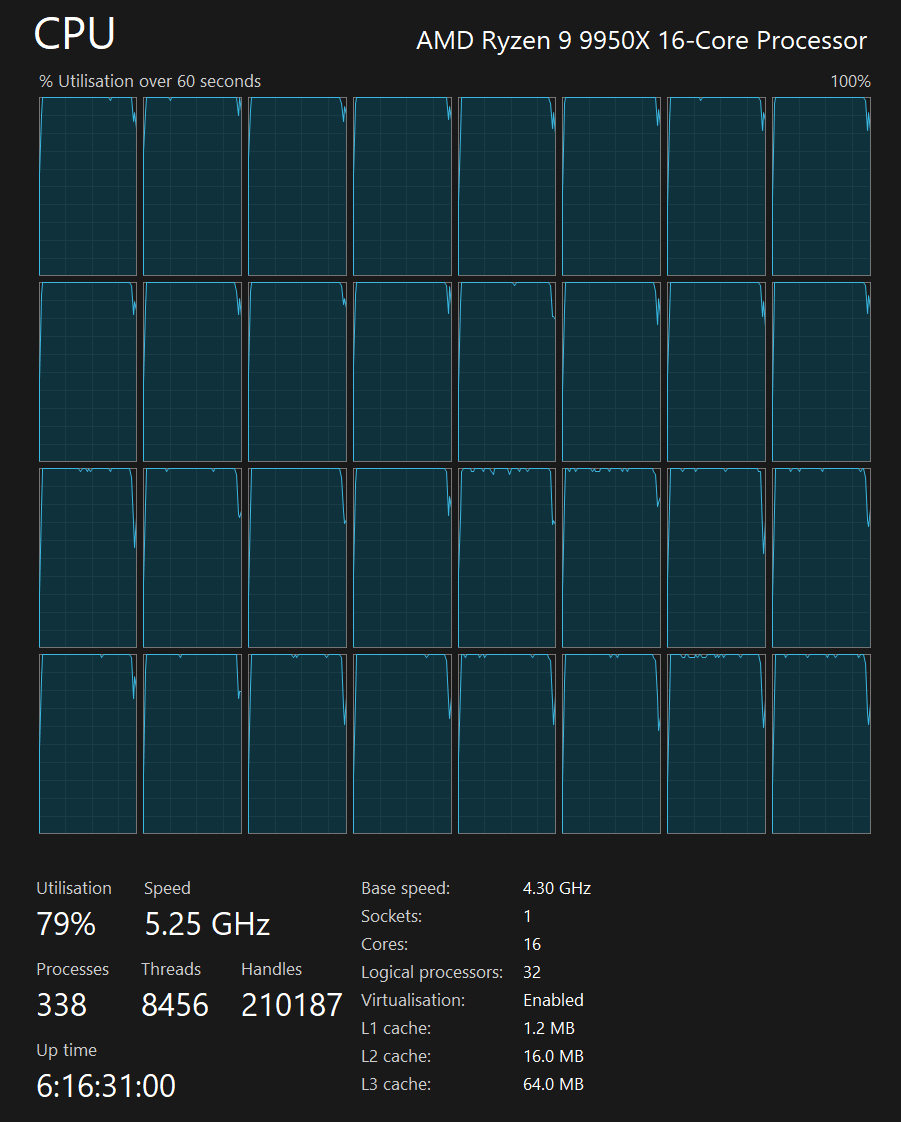Click the up time value 6:16:31:00
This screenshot has height=1122, width=901.
point(106,1086)
